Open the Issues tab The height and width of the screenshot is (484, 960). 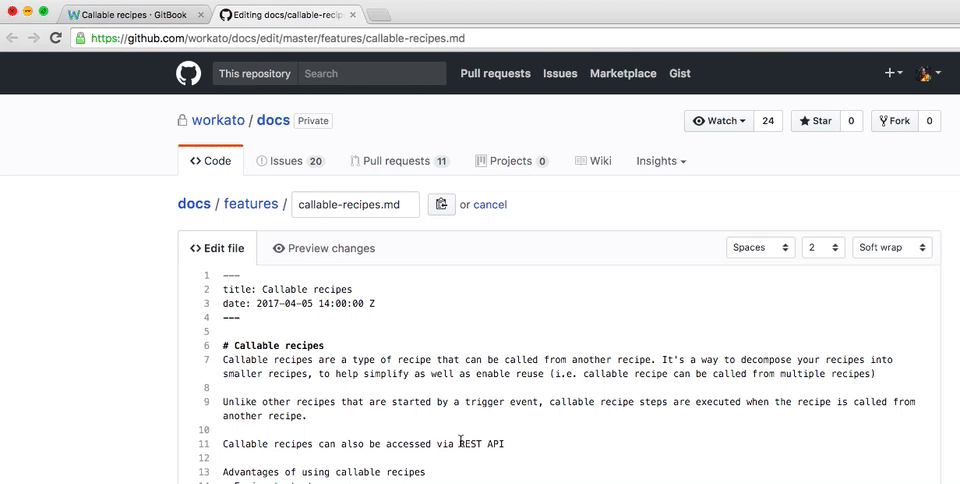pos(290,161)
